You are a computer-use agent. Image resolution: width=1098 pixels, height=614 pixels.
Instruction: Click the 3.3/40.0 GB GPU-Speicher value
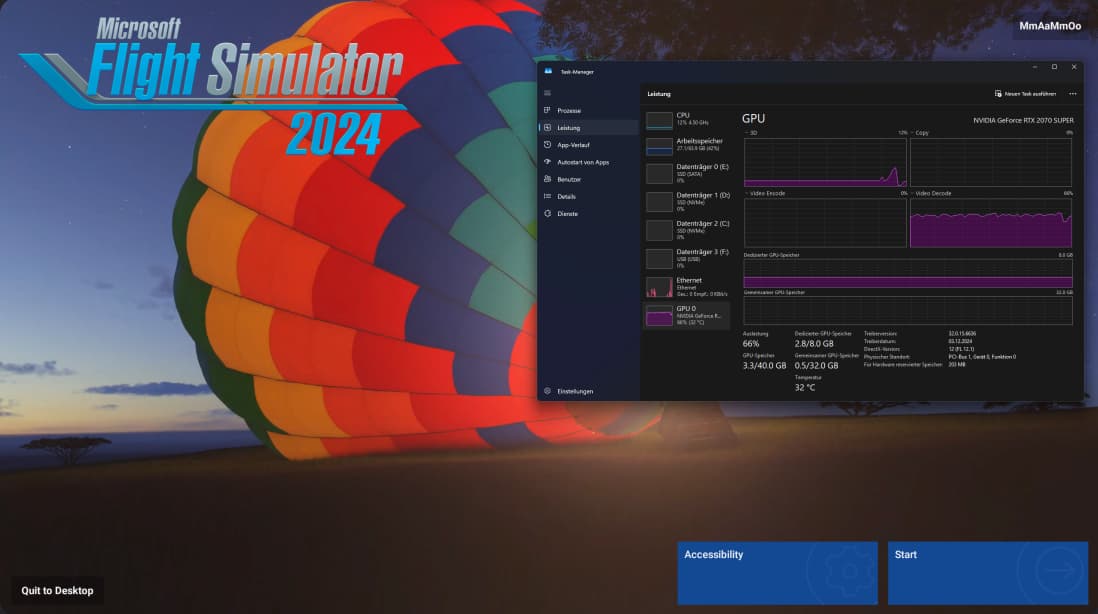click(764, 365)
